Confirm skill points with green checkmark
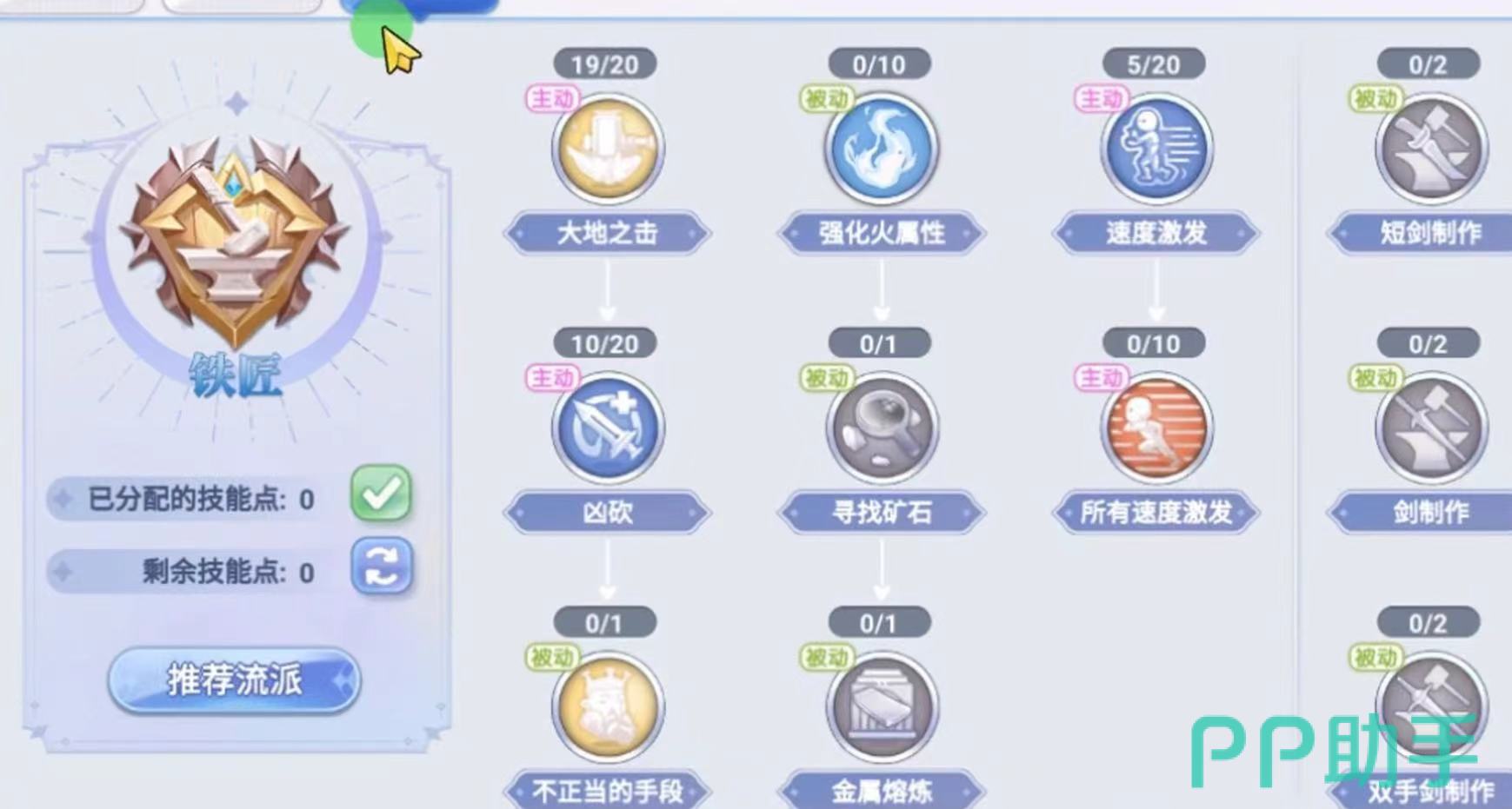This screenshot has height=809, width=1512. pyautogui.click(x=381, y=494)
